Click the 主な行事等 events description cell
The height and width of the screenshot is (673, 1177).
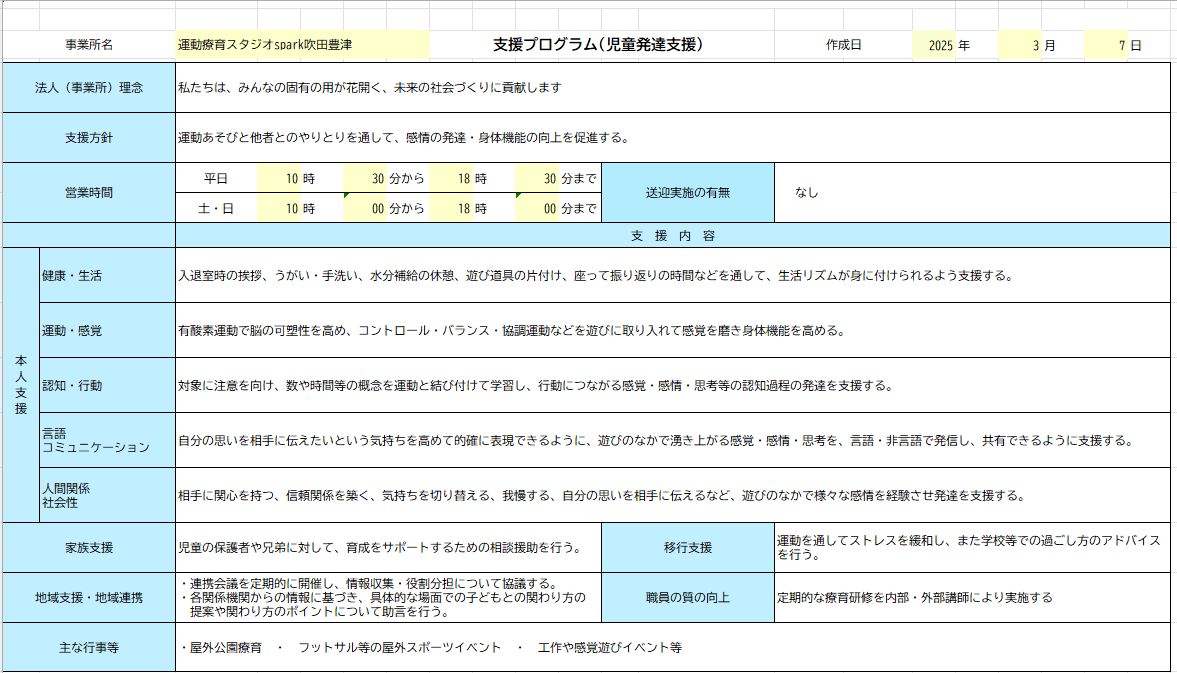[x=672, y=647]
